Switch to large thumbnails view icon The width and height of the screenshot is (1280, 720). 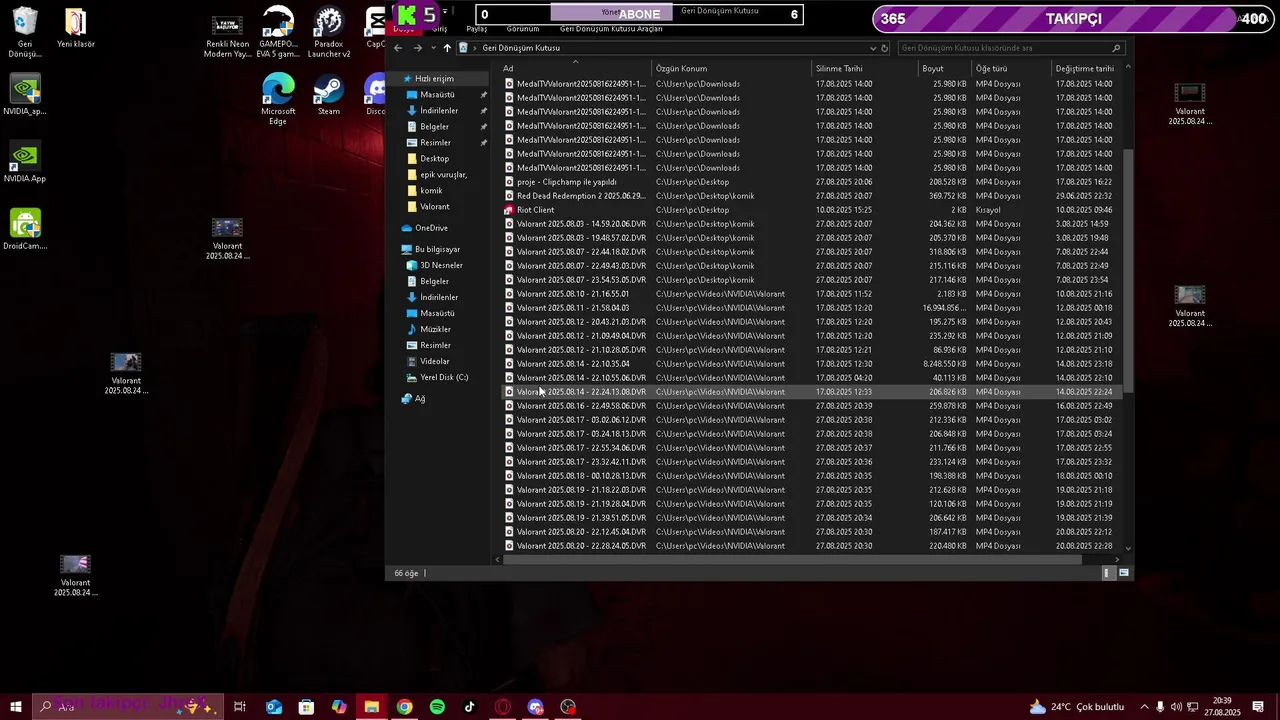(x=1124, y=573)
